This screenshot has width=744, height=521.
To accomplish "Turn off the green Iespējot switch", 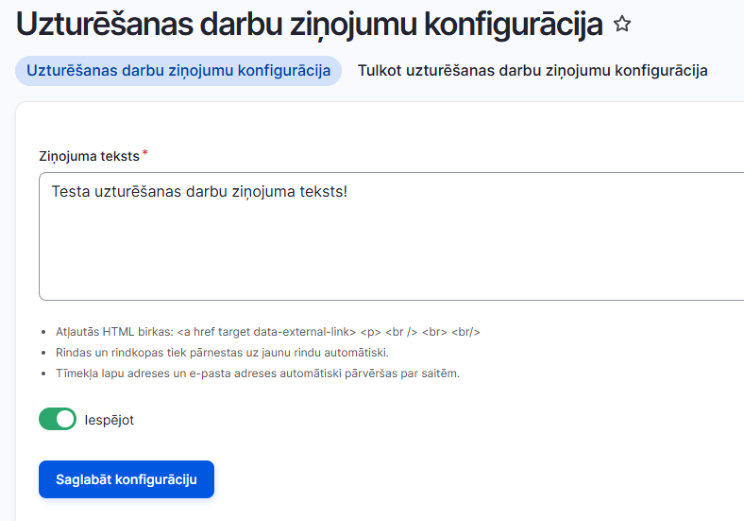I will coord(57,419).
